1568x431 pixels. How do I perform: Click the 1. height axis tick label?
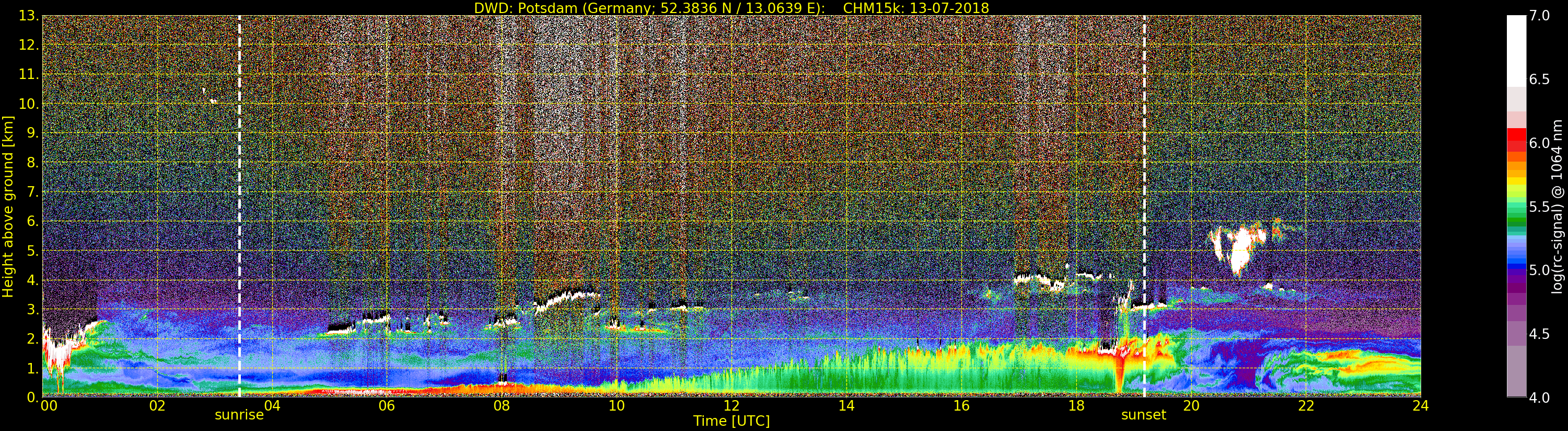(x=33, y=368)
